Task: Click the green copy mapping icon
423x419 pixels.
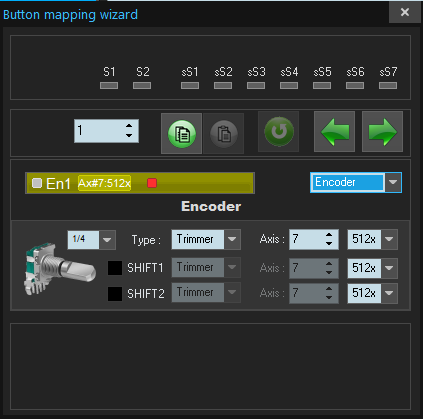Action: [182, 134]
